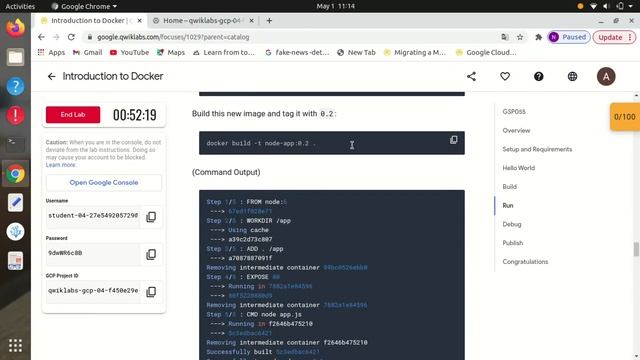The image size is (640, 360).
Task: Copy the Username value
Action: (151, 217)
